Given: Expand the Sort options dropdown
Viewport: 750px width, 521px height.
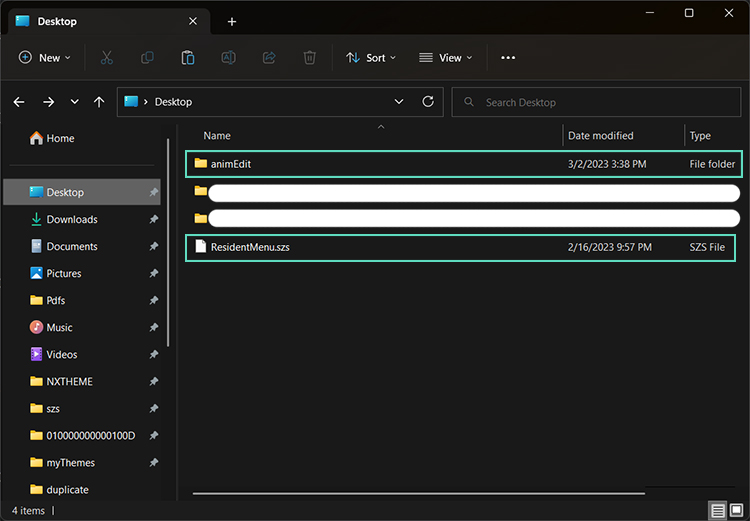Looking at the screenshot, I should point(371,58).
